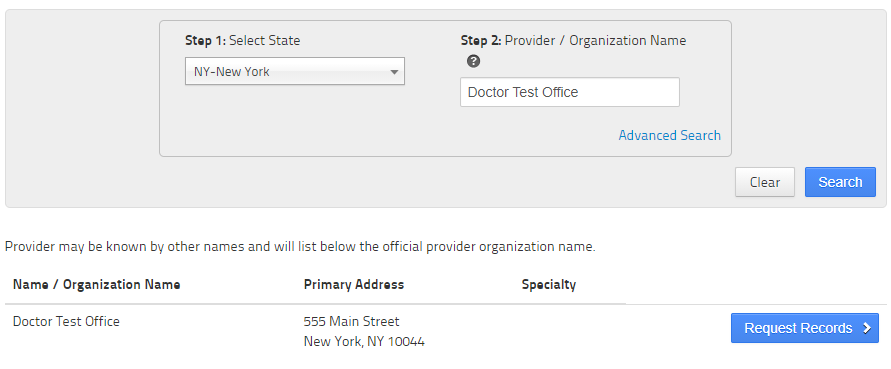Click into the Provider / Organization Name field

point(570,92)
